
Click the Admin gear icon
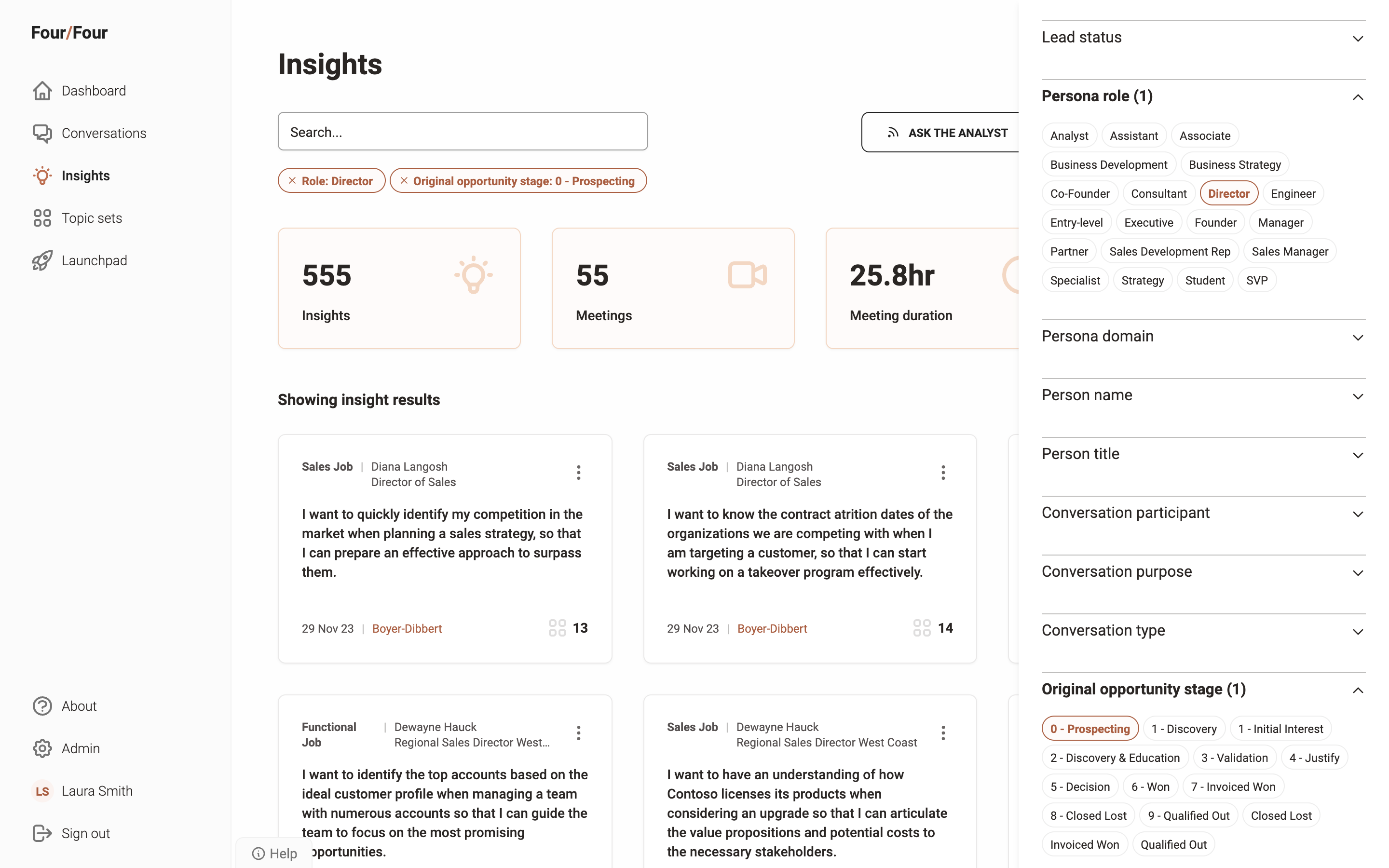[x=42, y=748]
